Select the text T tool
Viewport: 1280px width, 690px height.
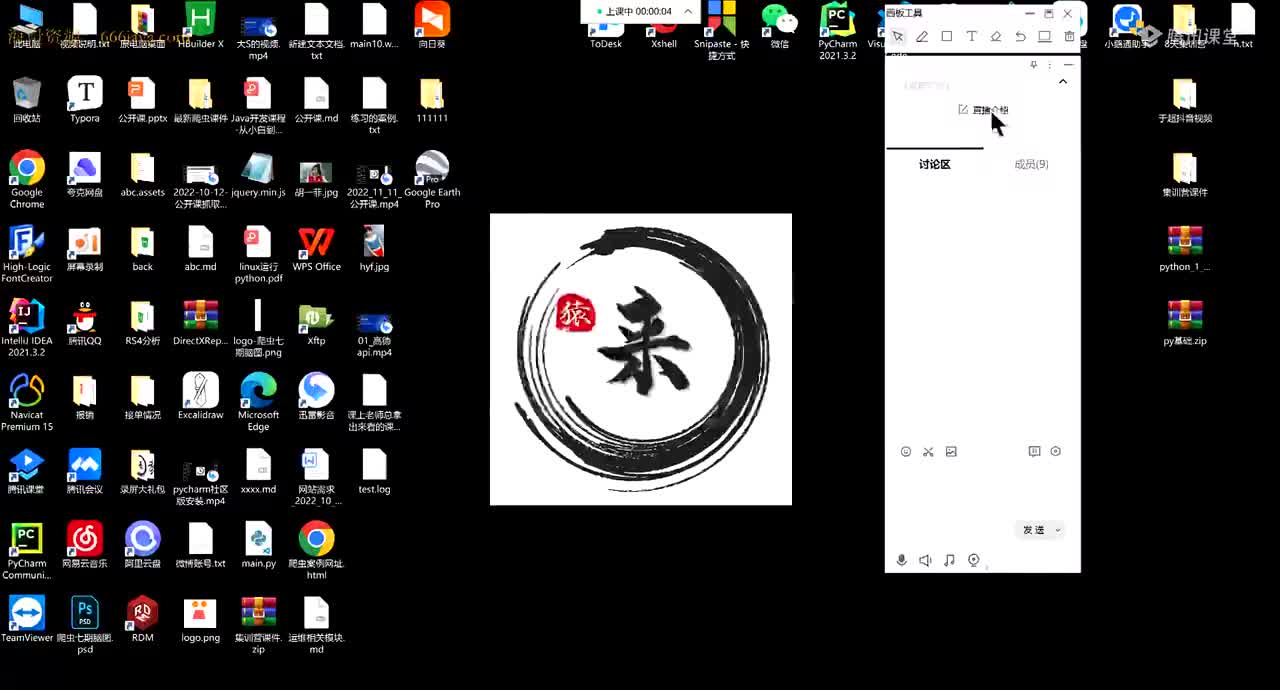[x=971, y=36]
